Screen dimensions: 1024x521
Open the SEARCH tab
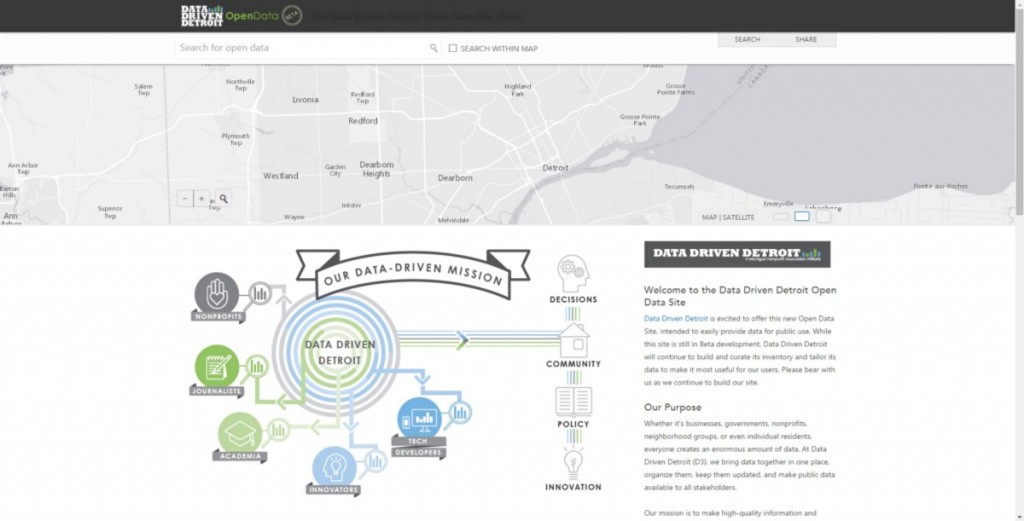747,39
